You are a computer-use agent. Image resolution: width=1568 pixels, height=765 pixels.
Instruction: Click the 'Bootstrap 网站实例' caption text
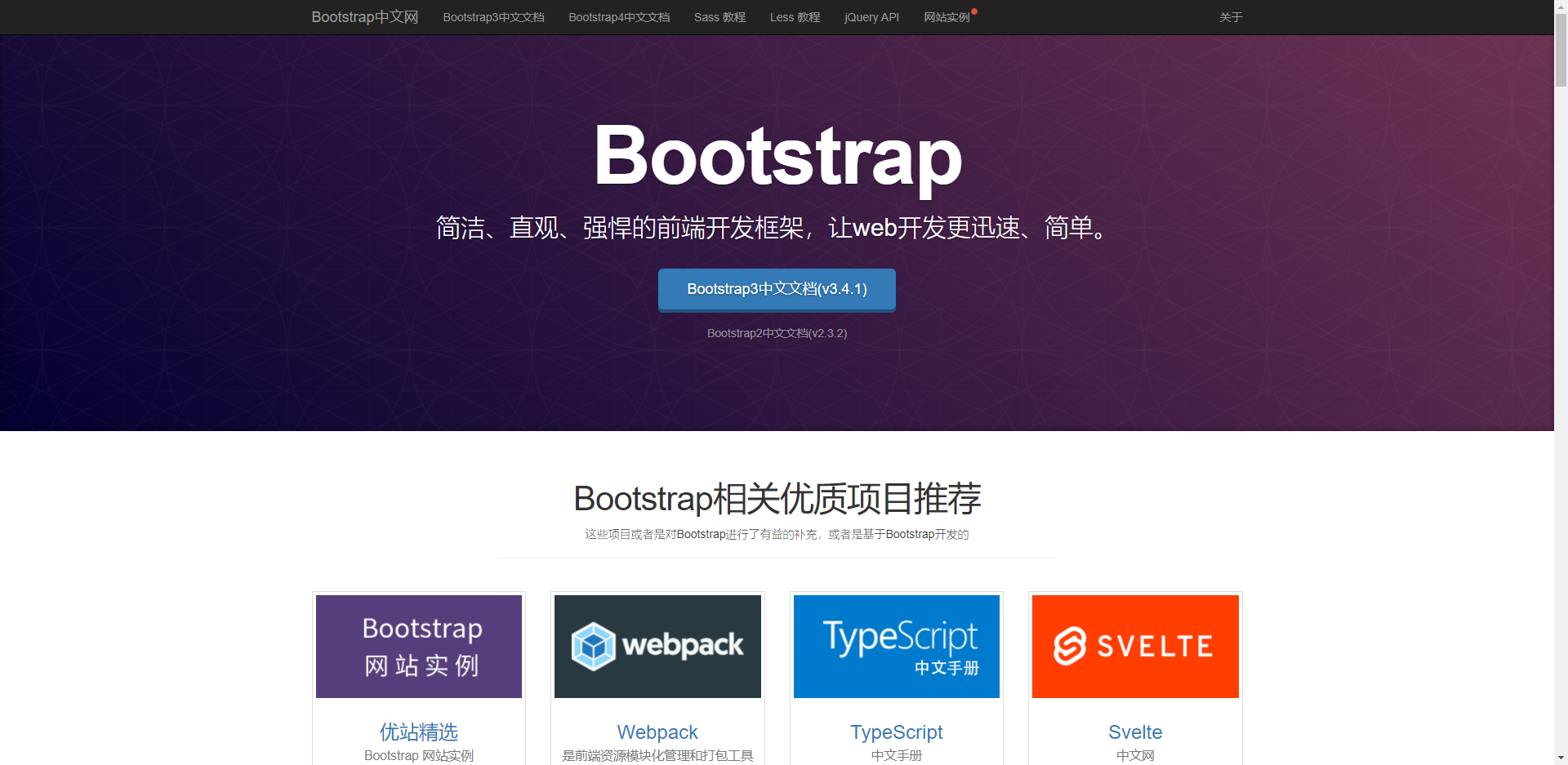point(419,756)
